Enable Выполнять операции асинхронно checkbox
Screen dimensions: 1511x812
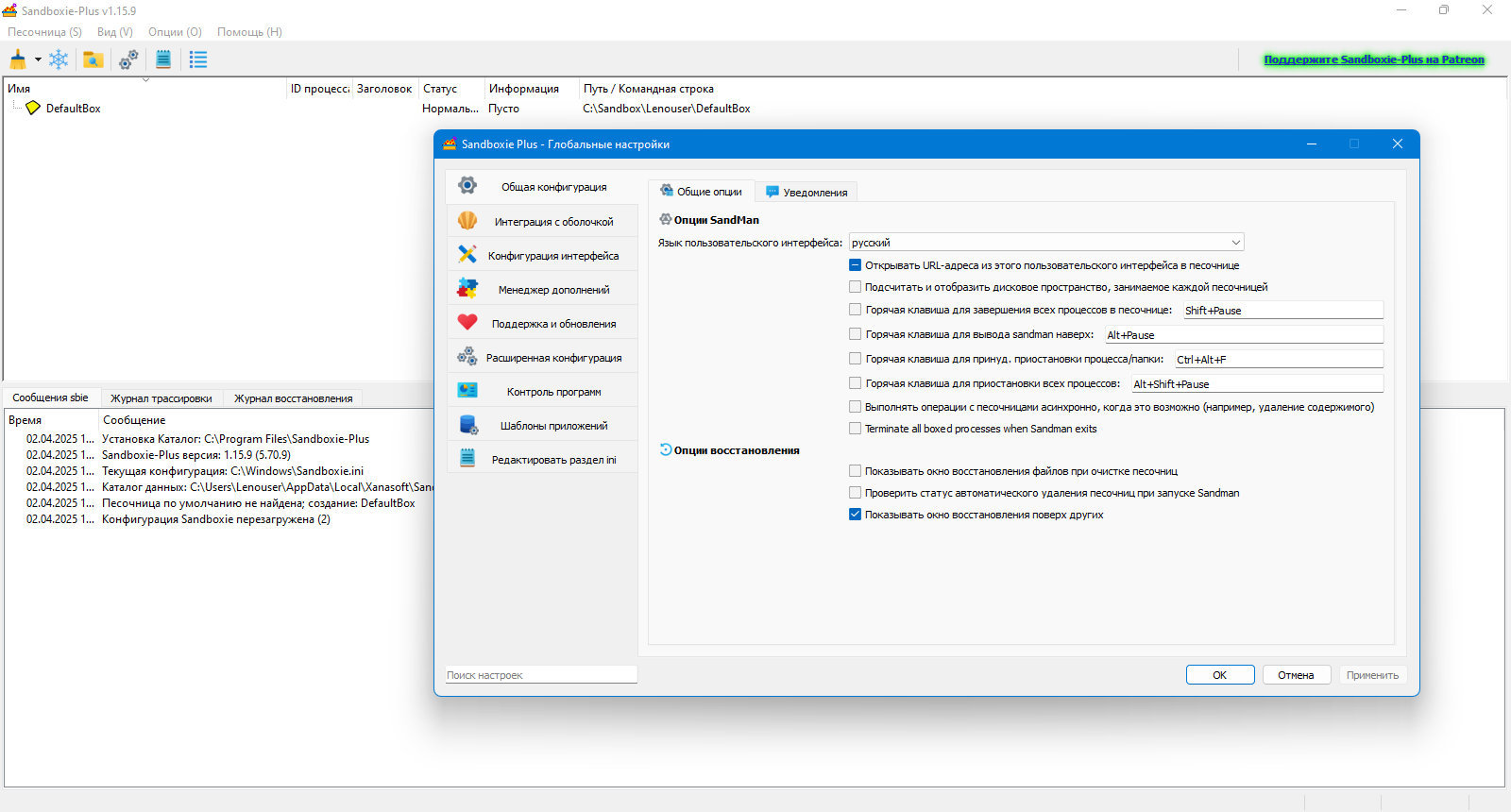(855, 407)
